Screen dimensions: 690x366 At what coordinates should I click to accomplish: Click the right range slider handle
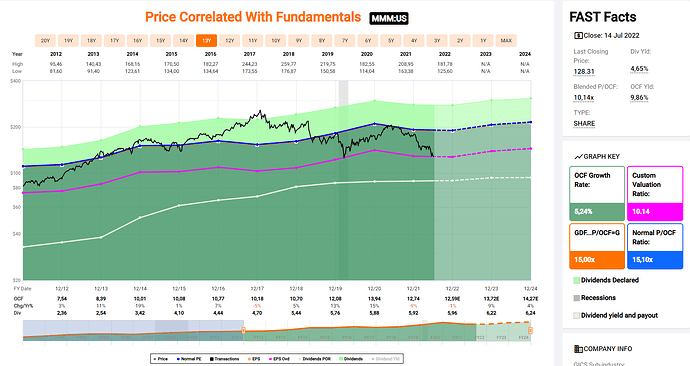click(530, 330)
